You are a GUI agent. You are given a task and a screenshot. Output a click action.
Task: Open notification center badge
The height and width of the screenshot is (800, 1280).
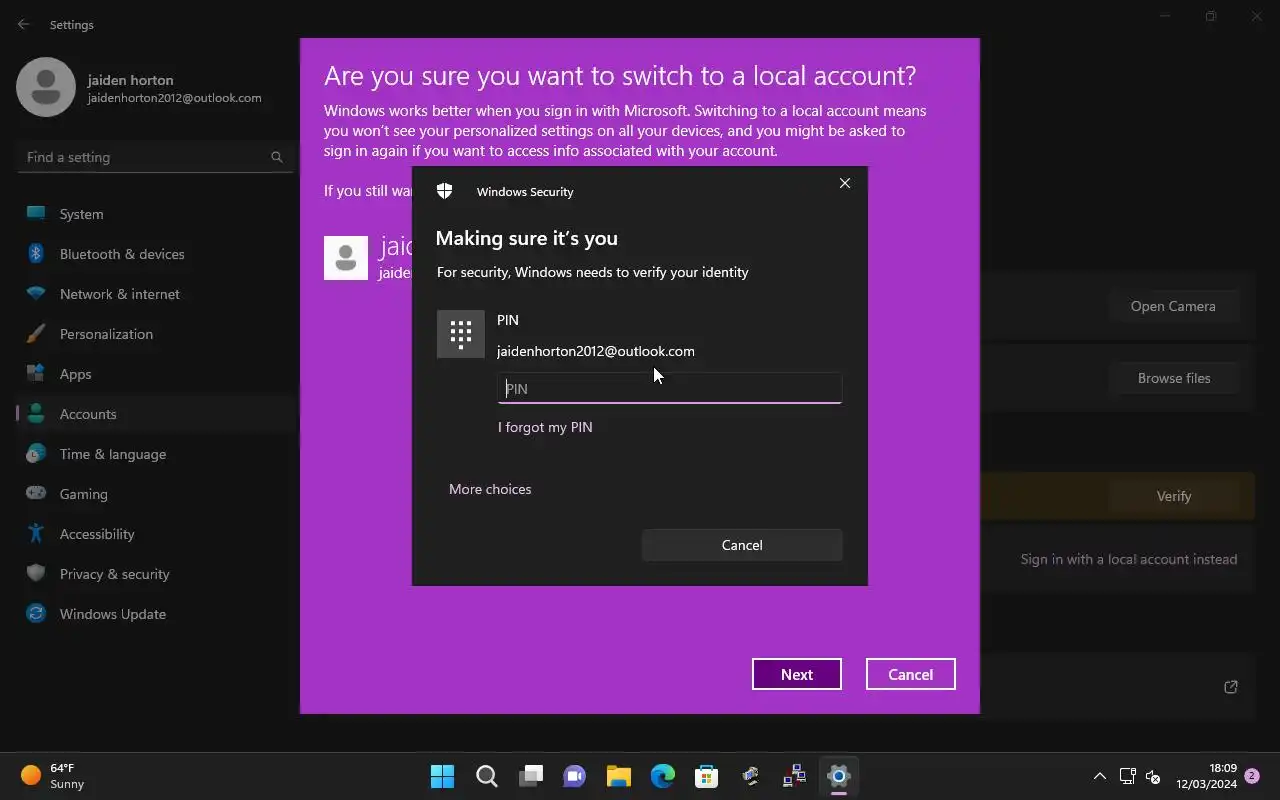point(1252,776)
